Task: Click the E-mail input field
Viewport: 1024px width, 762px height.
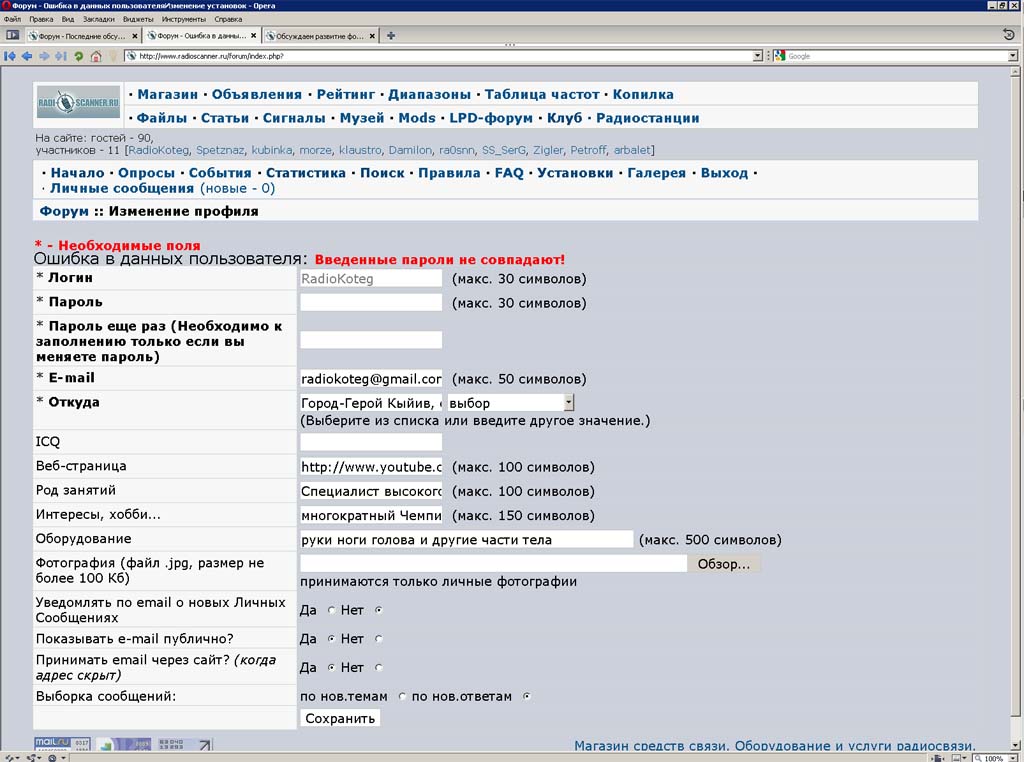Action: [x=371, y=379]
